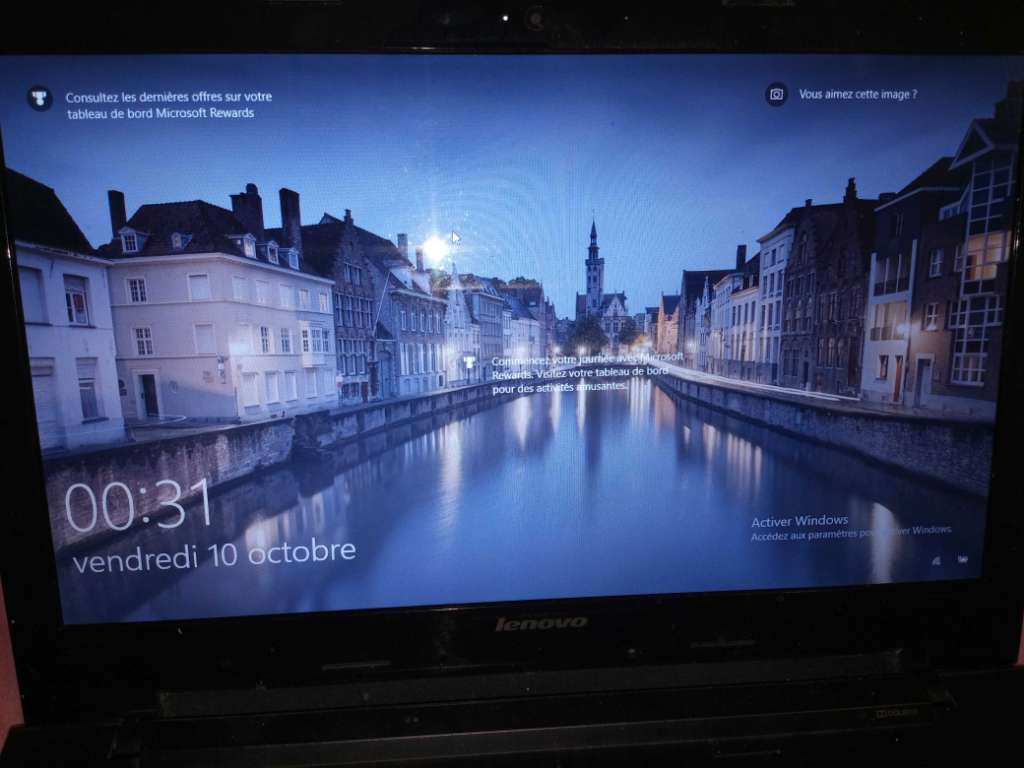Click the "pour des activités amusantes" text line
The image size is (1024, 768).
560,386
